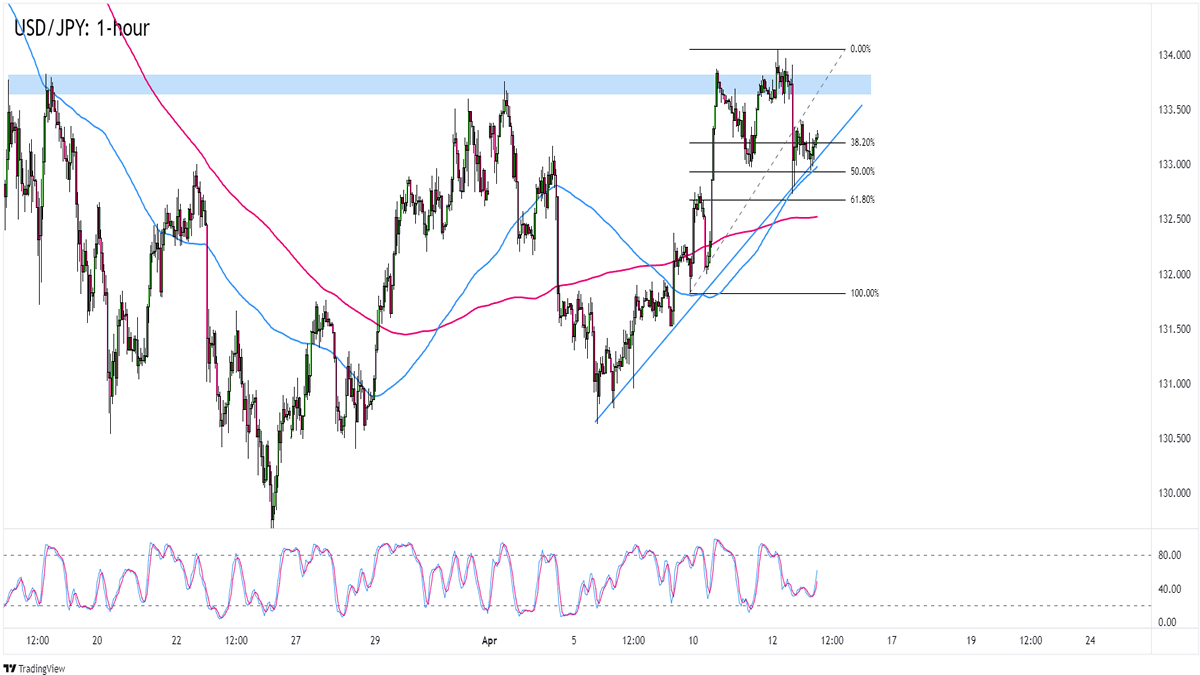Click the 5 date label on time axis

coord(572,642)
